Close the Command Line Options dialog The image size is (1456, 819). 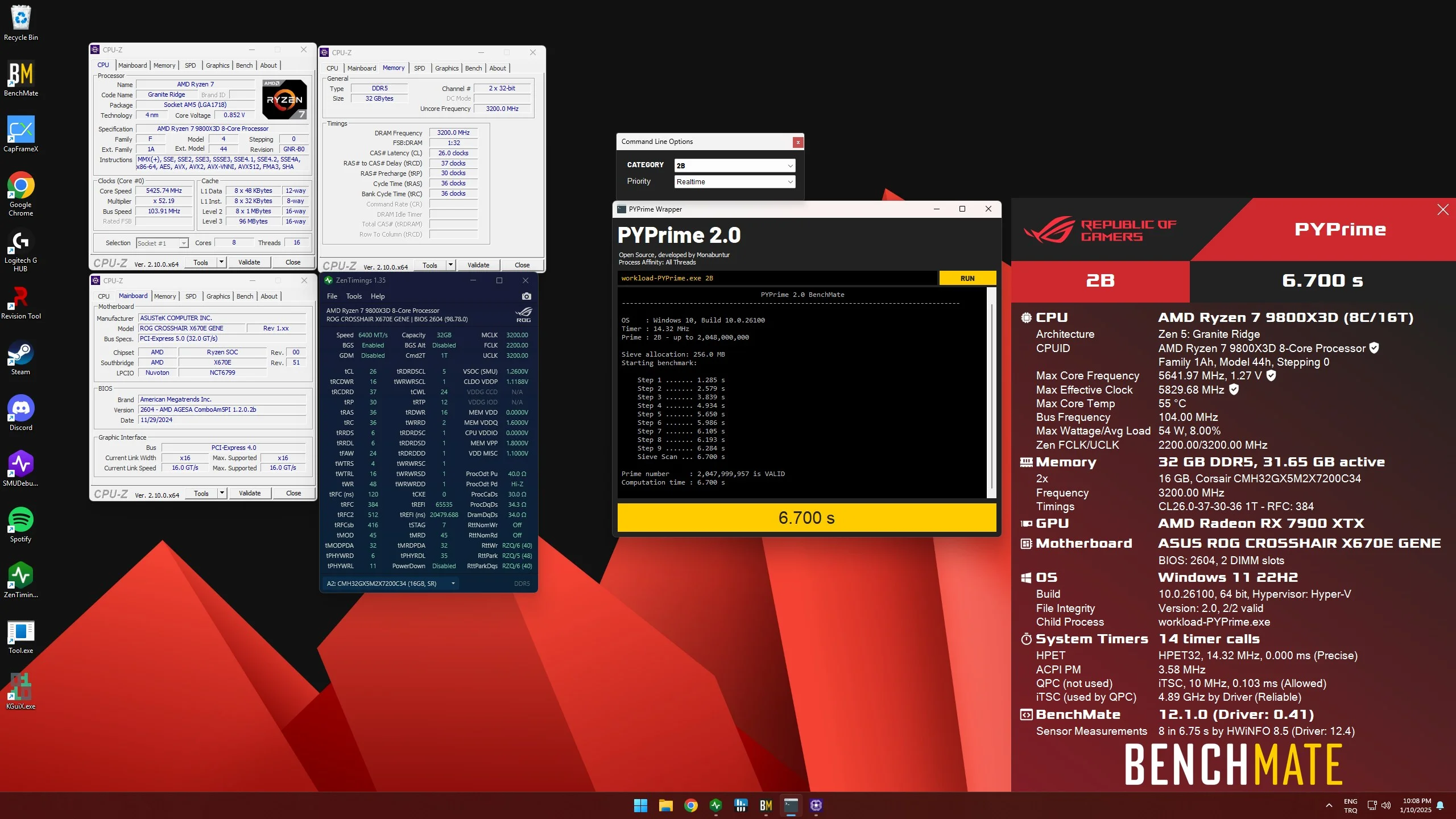pyautogui.click(x=798, y=142)
